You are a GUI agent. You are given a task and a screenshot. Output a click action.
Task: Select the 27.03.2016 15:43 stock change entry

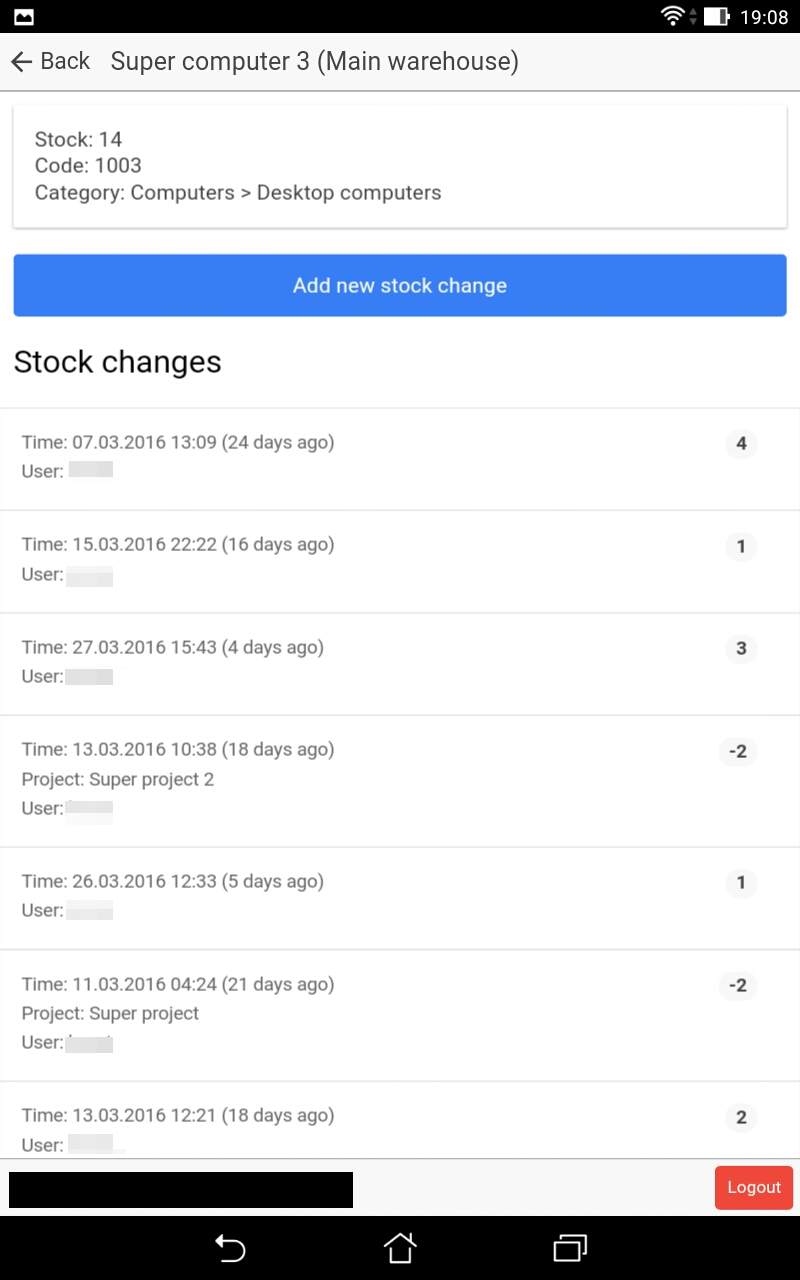[x=300, y=662]
